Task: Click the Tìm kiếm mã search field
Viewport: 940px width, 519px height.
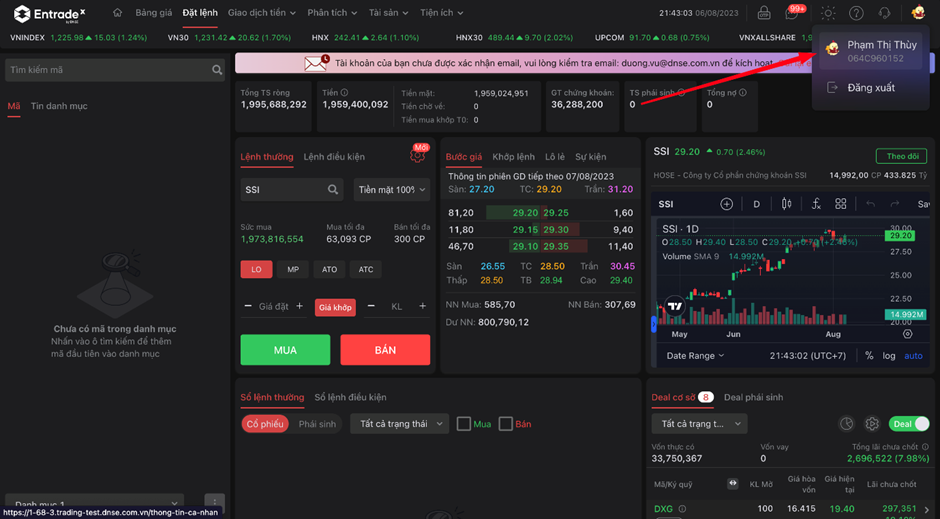Action: click(x=108, y=70)
